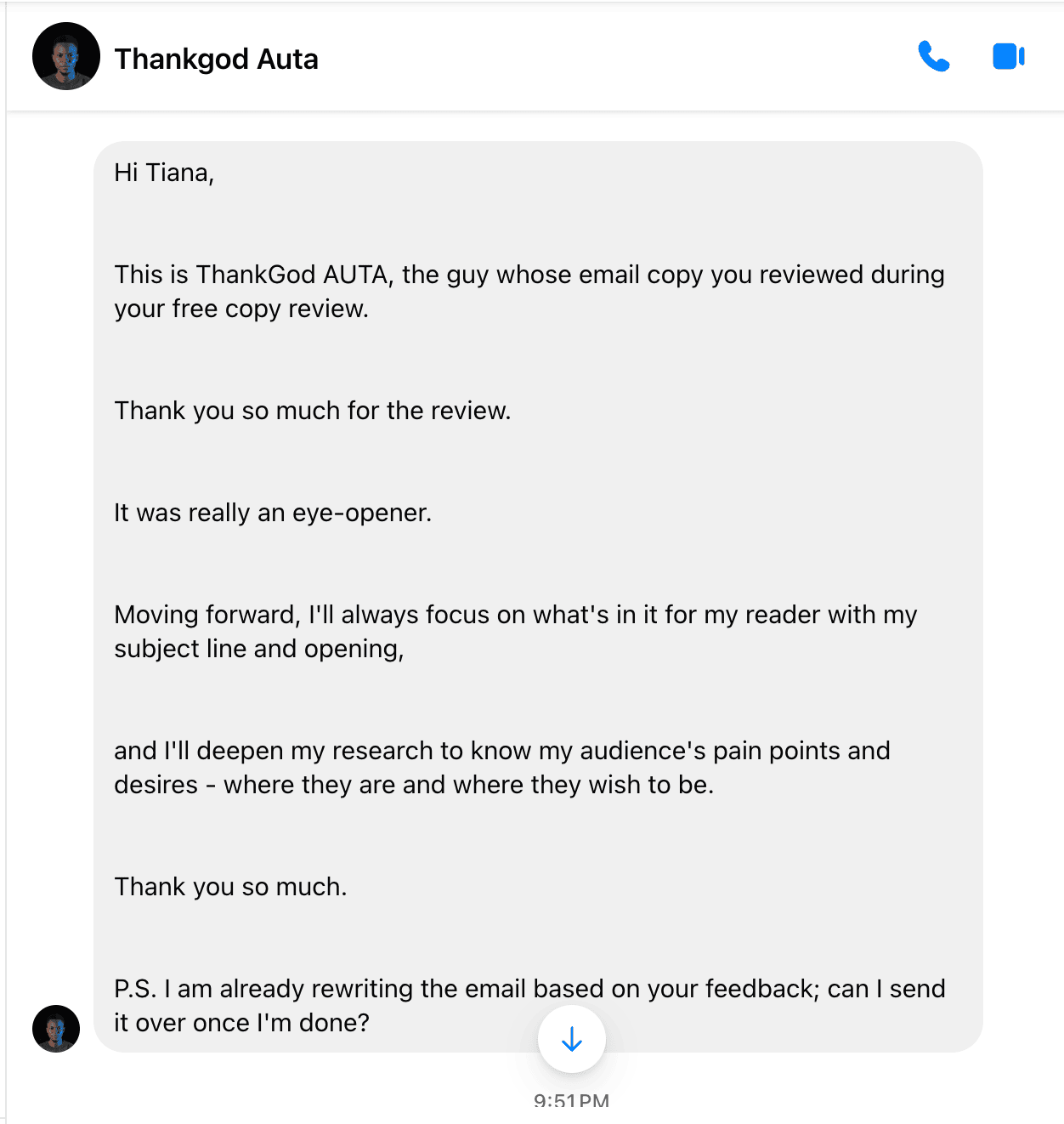
Task: Start a video call from the header
Action: (1008, 57)
